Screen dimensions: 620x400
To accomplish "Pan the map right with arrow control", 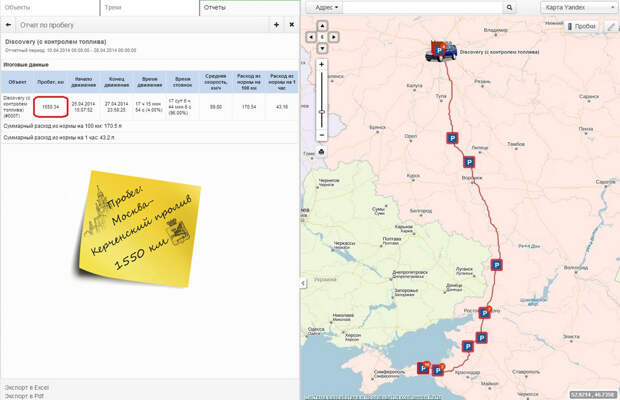I will point(334,37).
